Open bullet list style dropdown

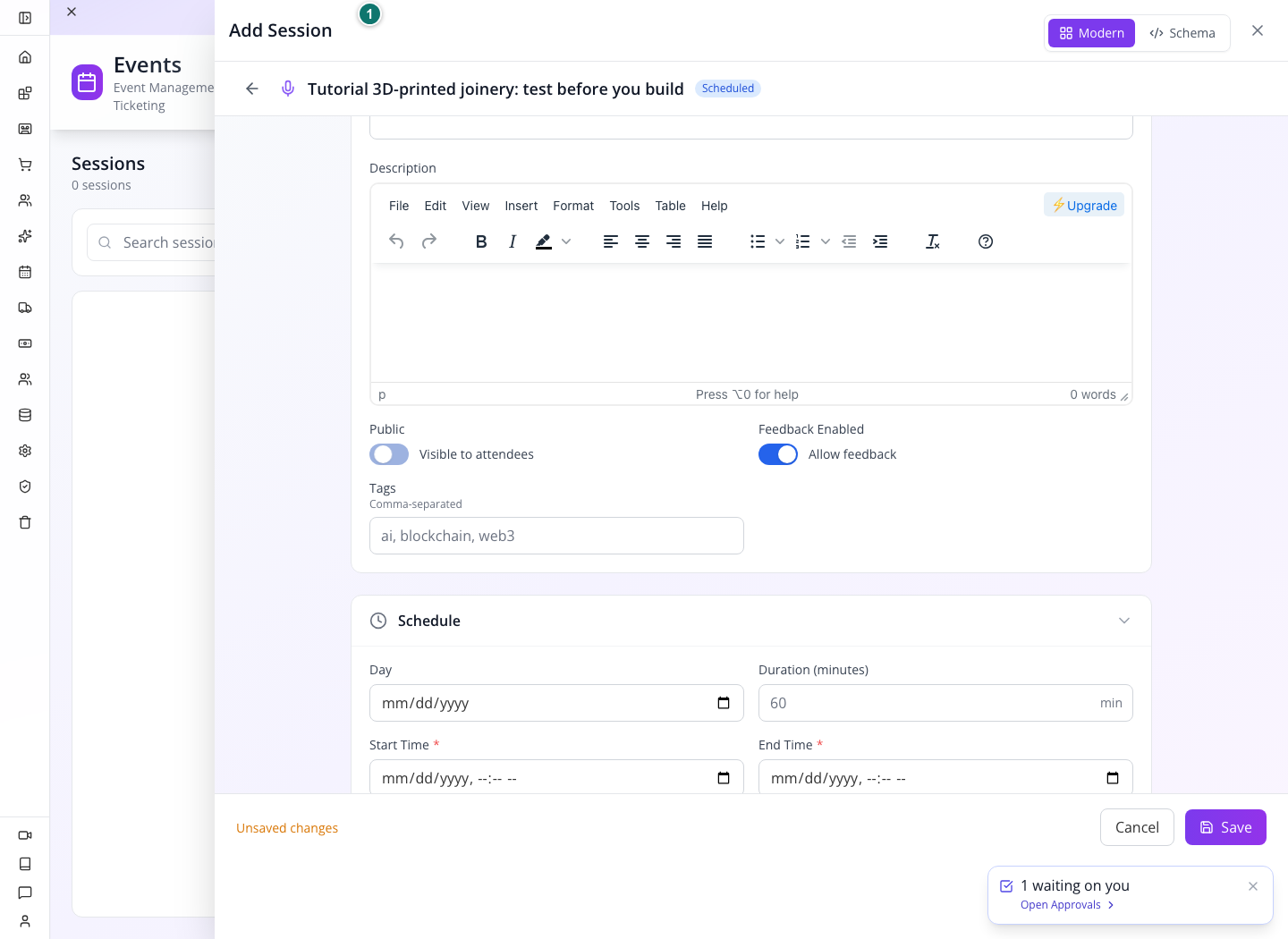(x=780, y=241)
